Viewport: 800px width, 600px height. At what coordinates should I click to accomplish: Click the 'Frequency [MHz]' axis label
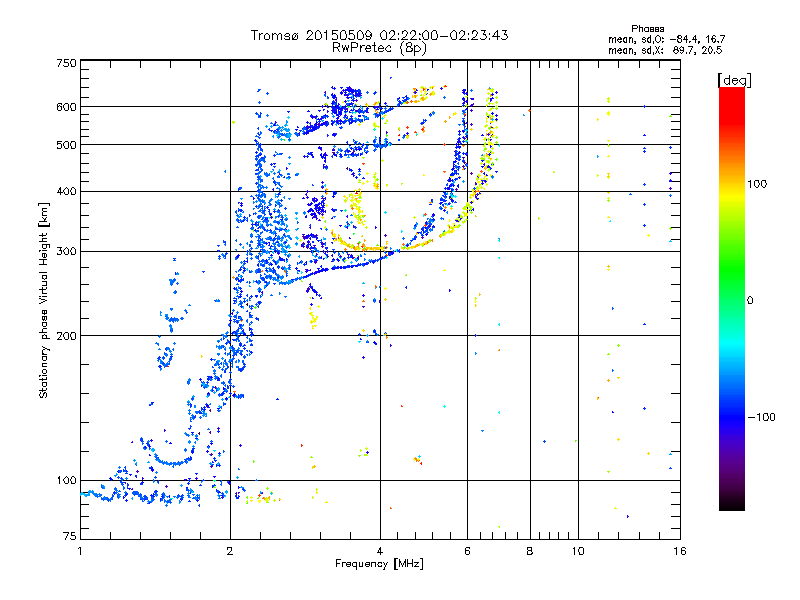click(x=379, y=564)
